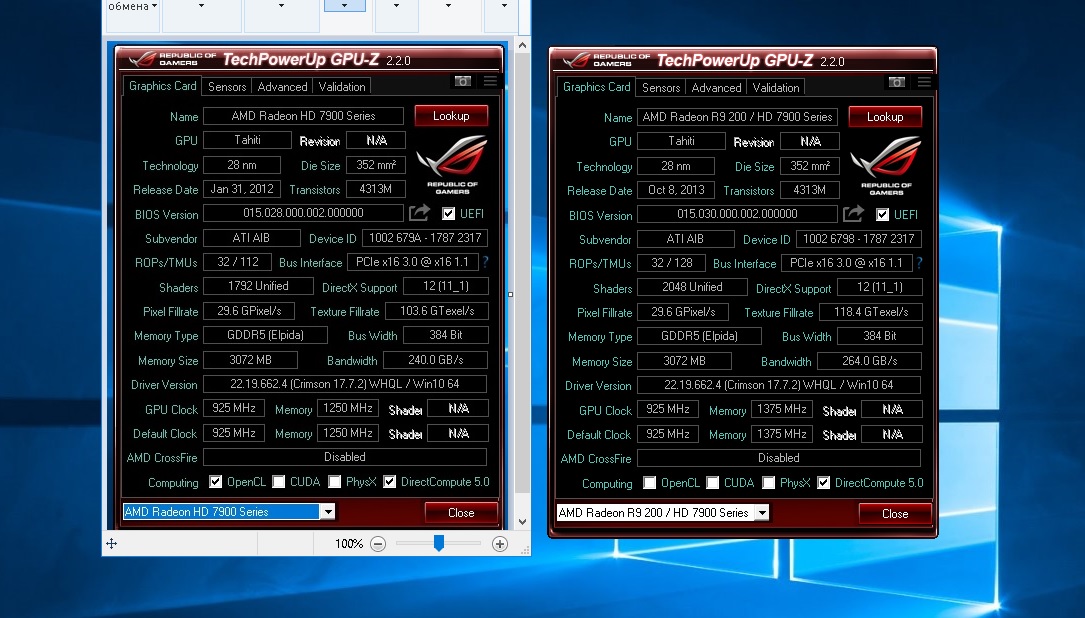Toggle DirectCompute 5.0 checkbox in right window

823,483
